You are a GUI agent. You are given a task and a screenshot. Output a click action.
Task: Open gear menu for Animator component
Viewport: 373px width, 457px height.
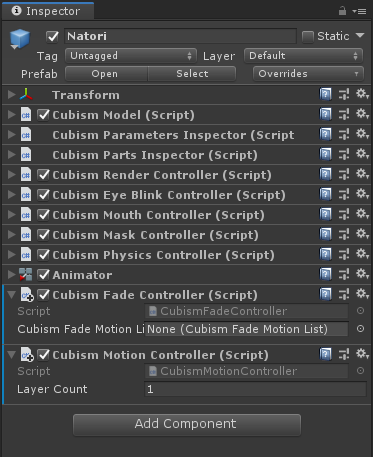[x=362, y=274]
